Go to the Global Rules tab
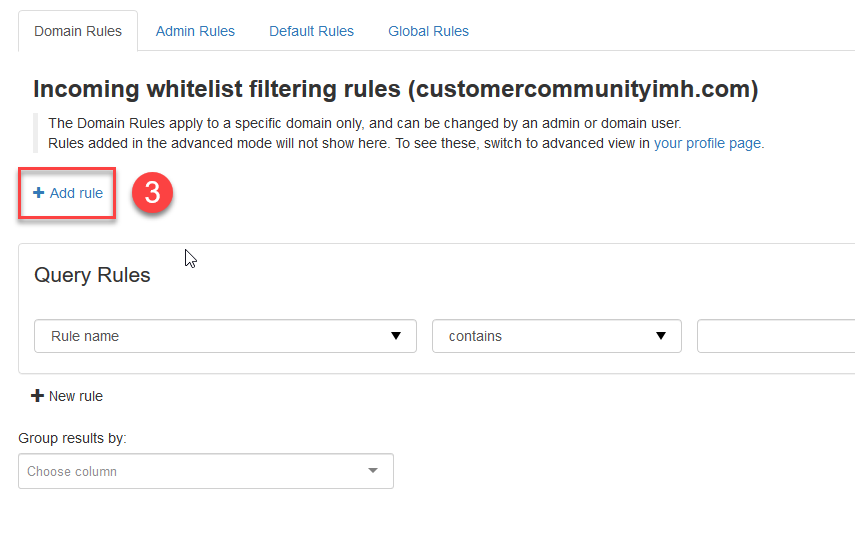Screen dimensions: 855x536 428,31
